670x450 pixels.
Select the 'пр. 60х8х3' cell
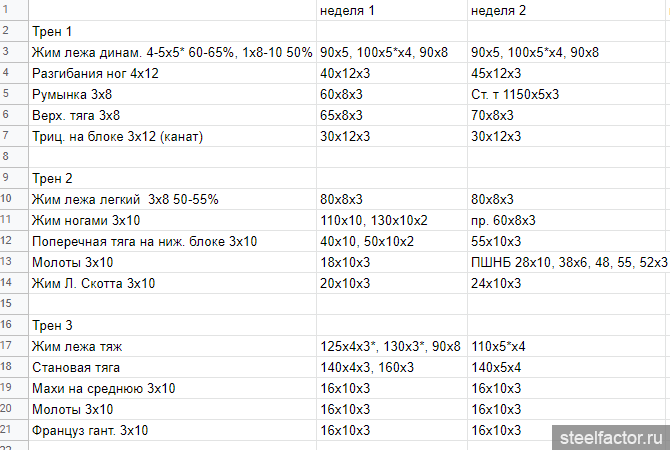coord(568,220)
